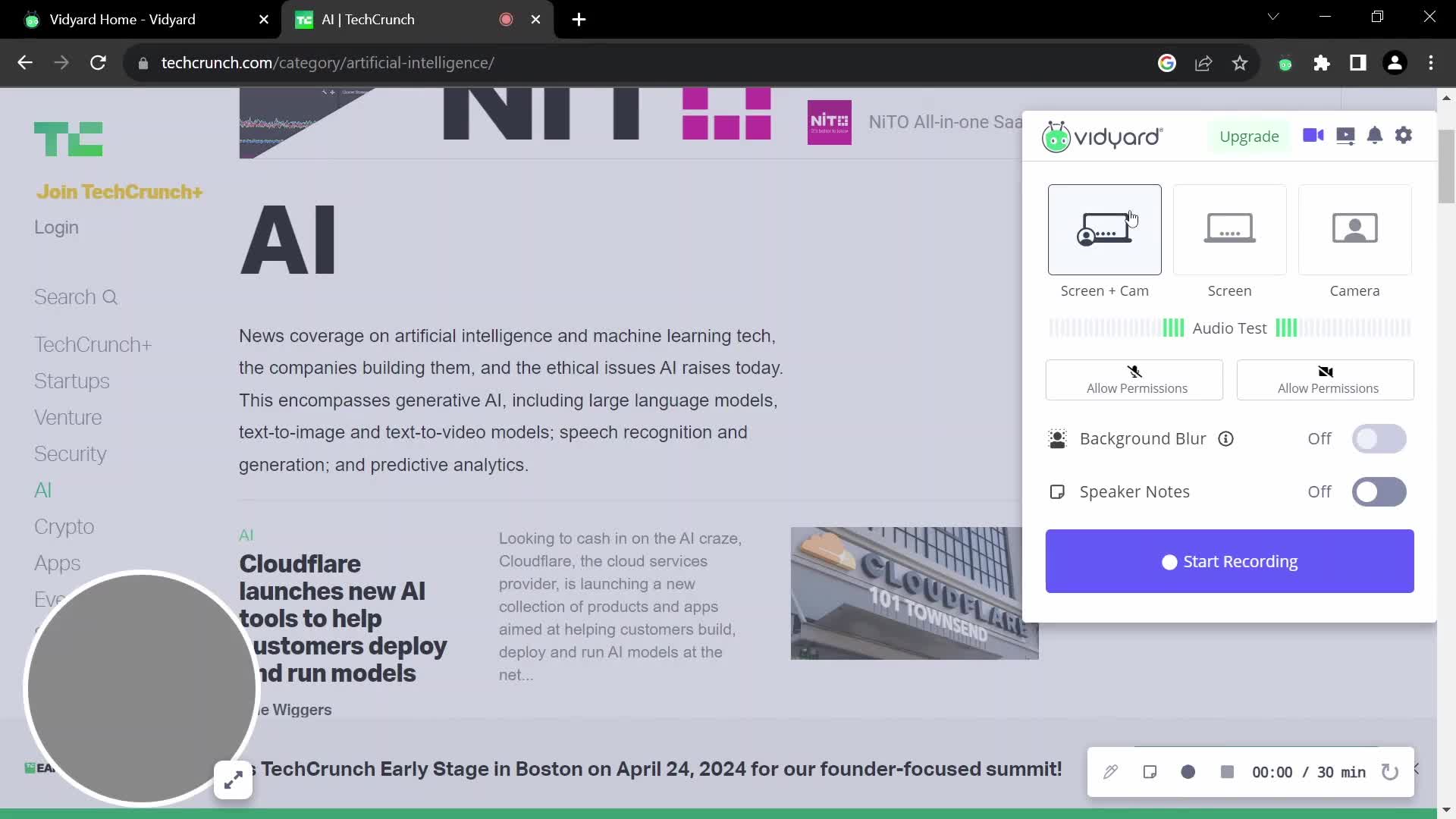The image size is (1456, 819).
Task: Open speaker notes in recording bar
Action: tap(1150, 772)
